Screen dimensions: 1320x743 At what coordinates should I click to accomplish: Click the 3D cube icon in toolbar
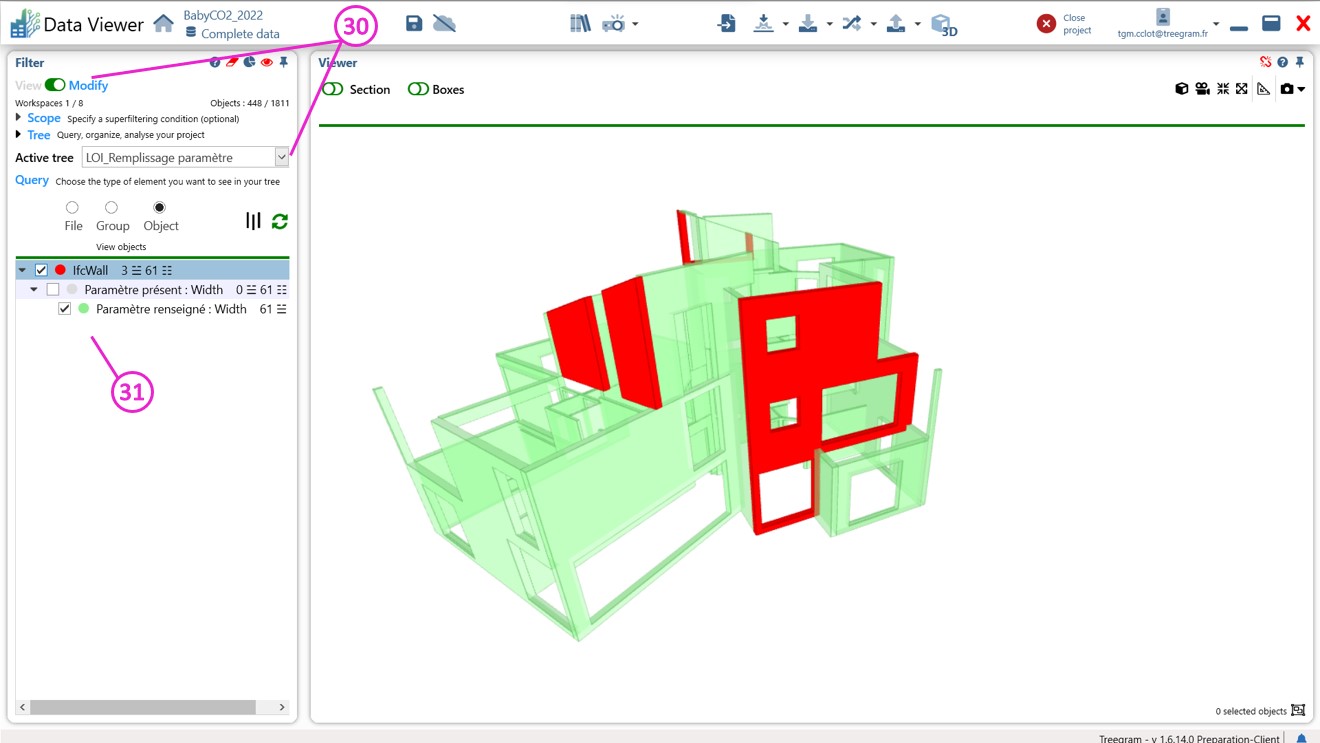pos(942,24)
